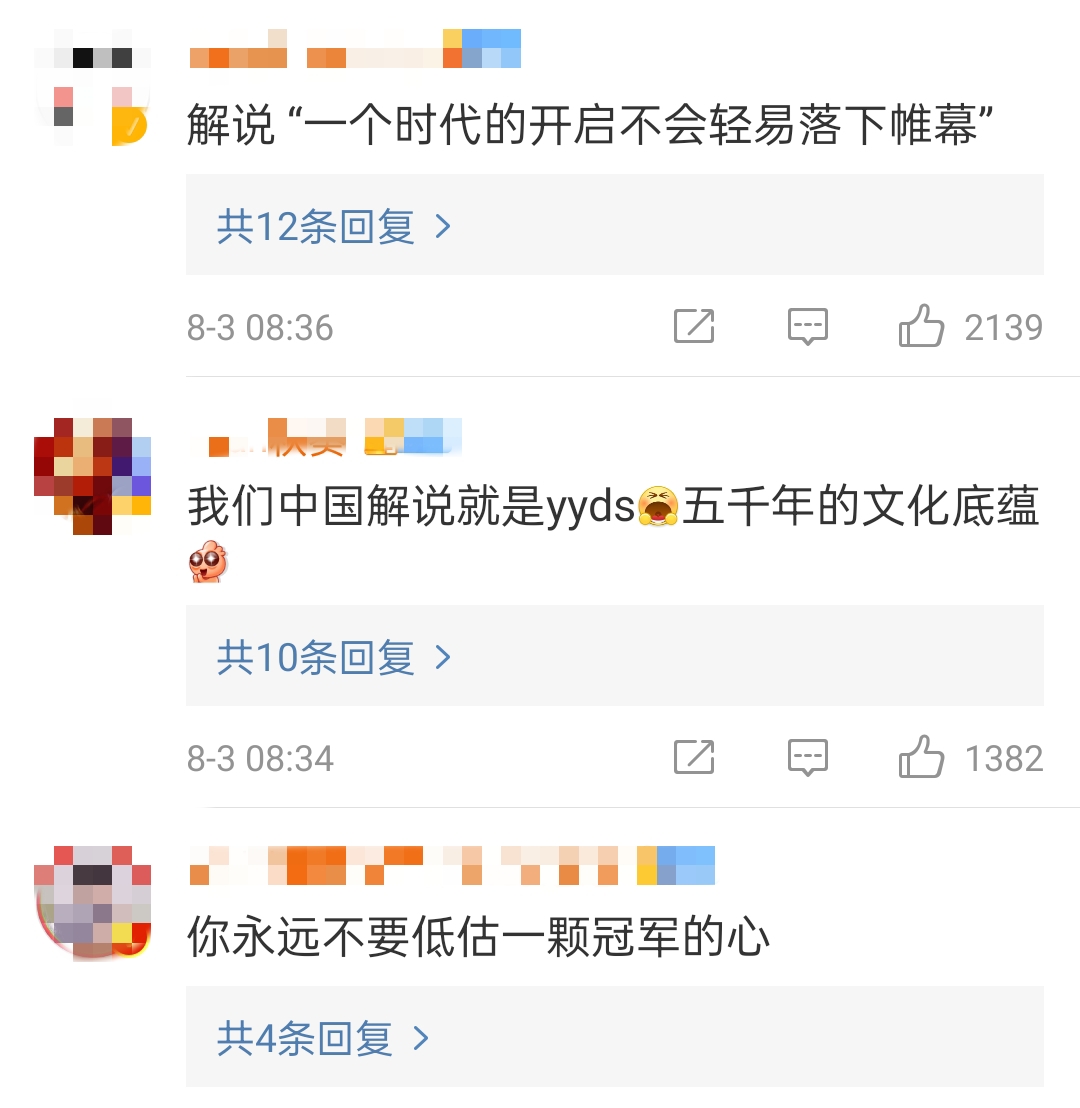1080x1108 pixels.
Task: Click the chevron next to 共12条回复
Action: 443,226
